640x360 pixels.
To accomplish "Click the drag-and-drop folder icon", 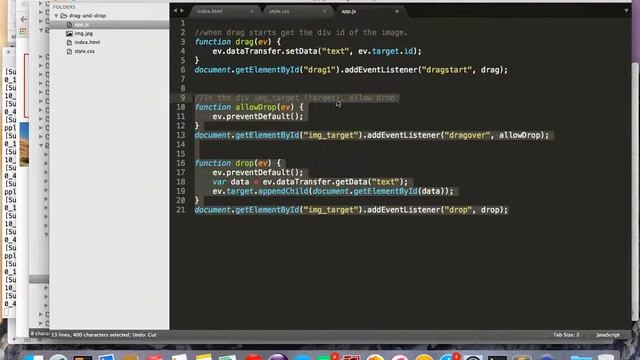I will (64, 16).
